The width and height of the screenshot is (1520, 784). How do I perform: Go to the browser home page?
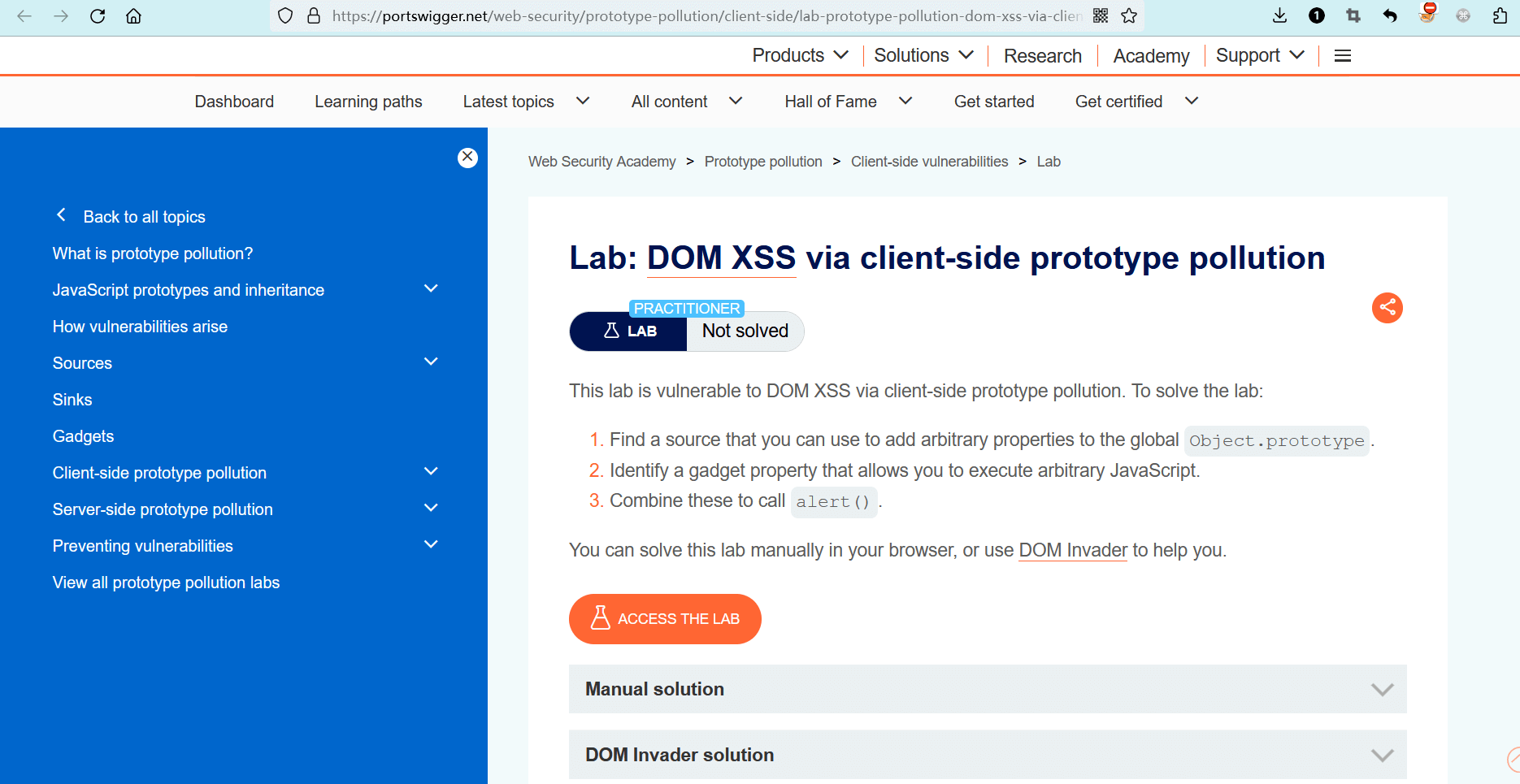click(x=133, y=16)
